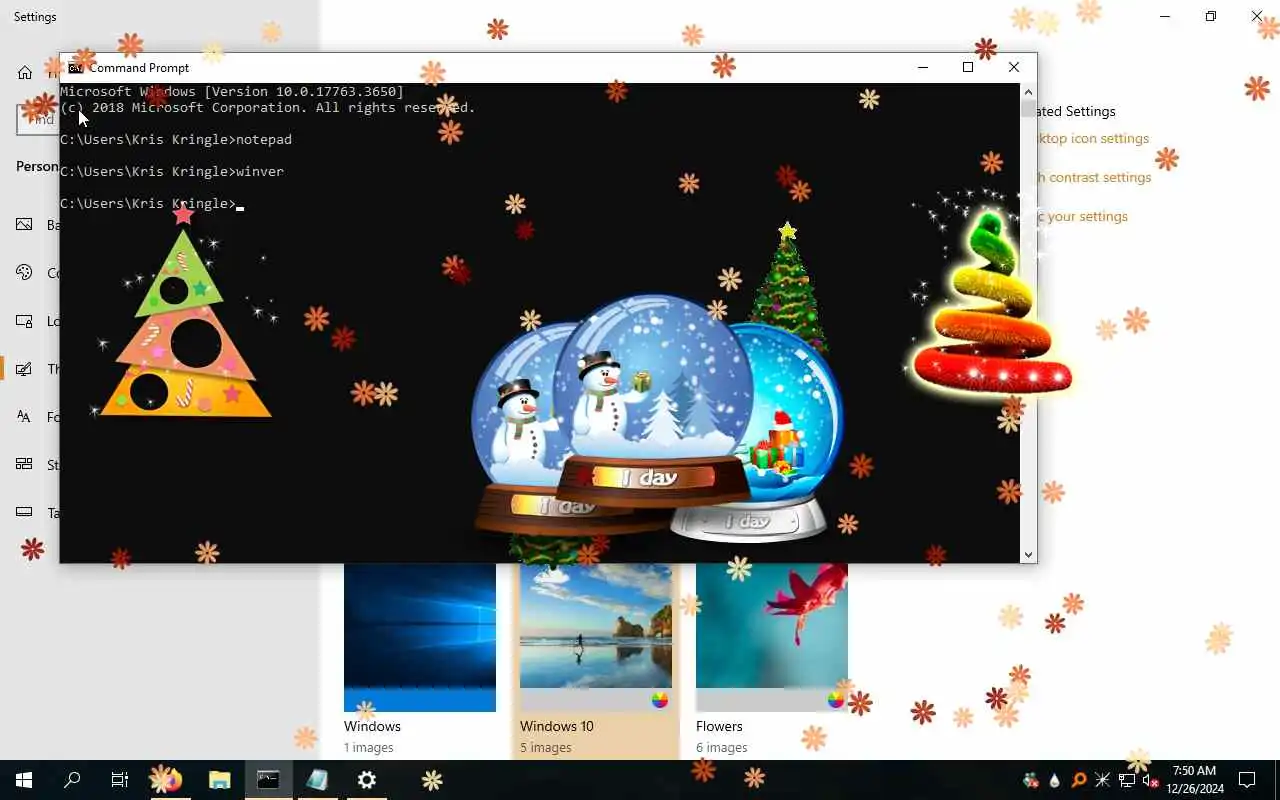Viewport: 1280px width, 800px height.
Task: Click the line ending with 'notepad'
Action: (x=176, y=140)
